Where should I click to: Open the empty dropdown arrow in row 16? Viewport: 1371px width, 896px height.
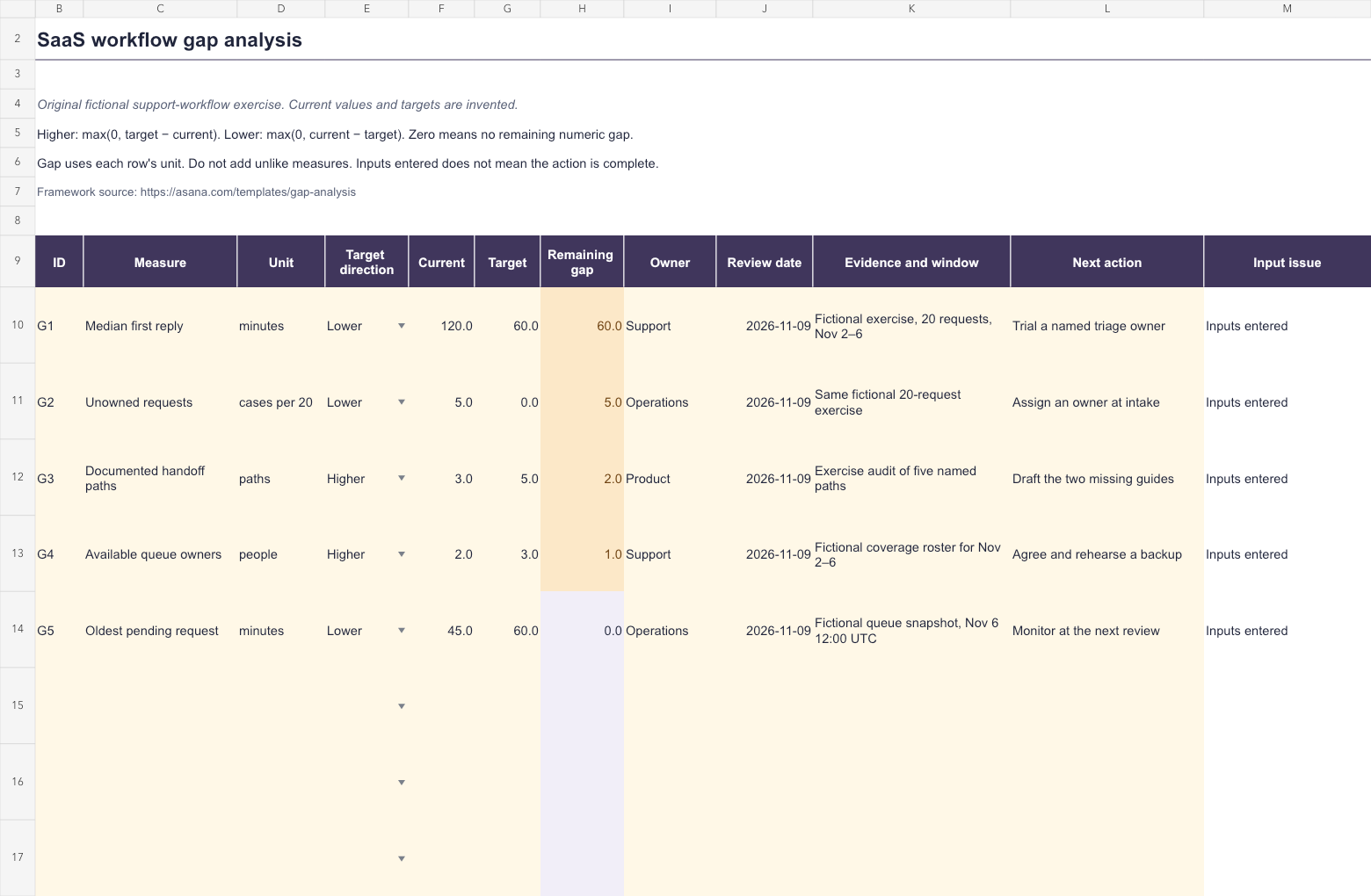(x=402, y=783)
